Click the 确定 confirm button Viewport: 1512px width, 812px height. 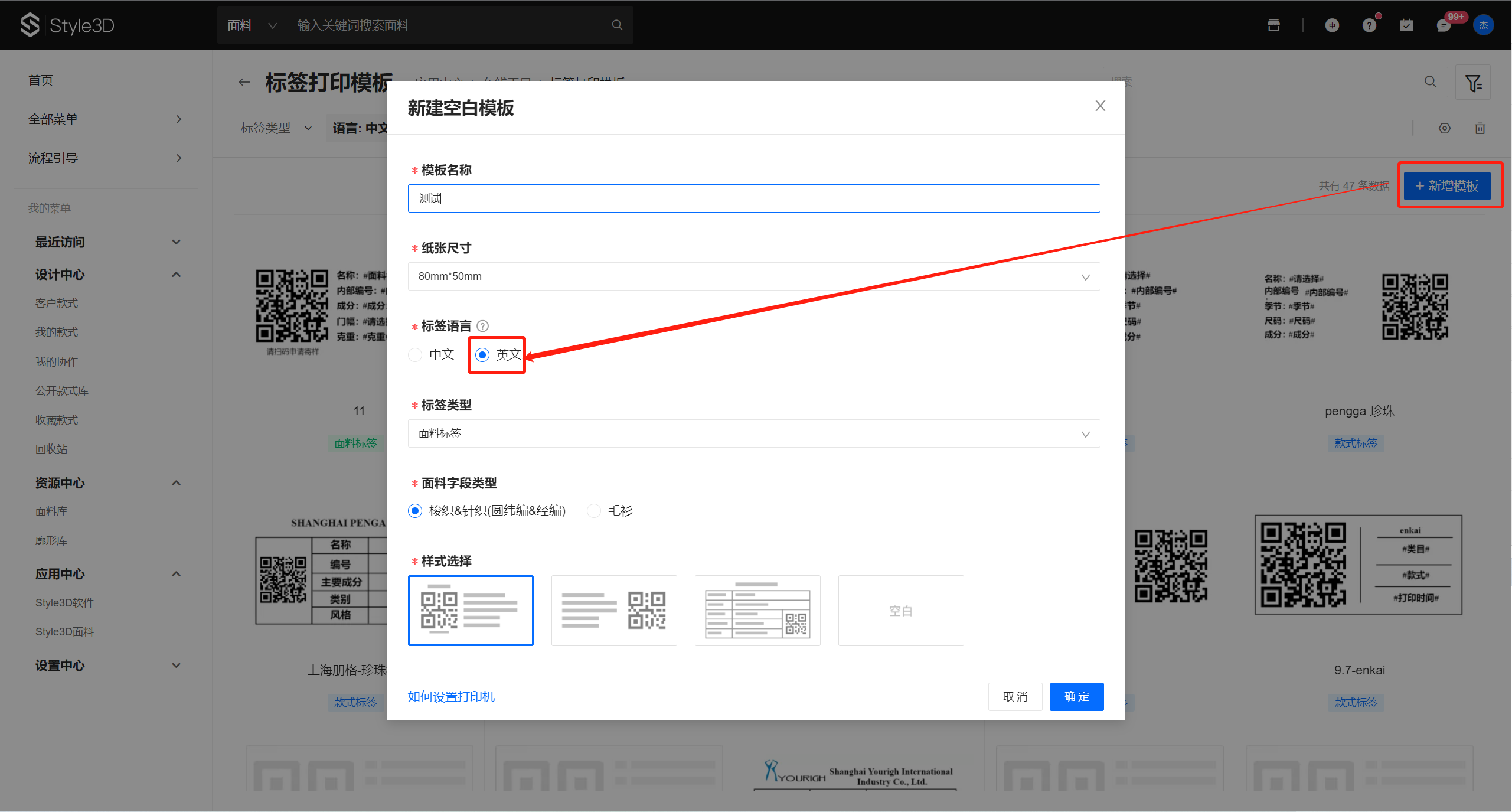1076,697
